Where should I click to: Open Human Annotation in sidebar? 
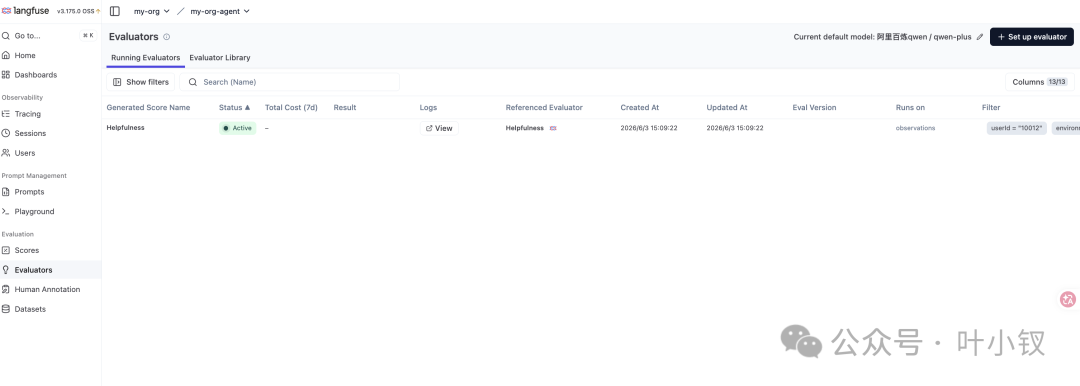click(50, 290)
